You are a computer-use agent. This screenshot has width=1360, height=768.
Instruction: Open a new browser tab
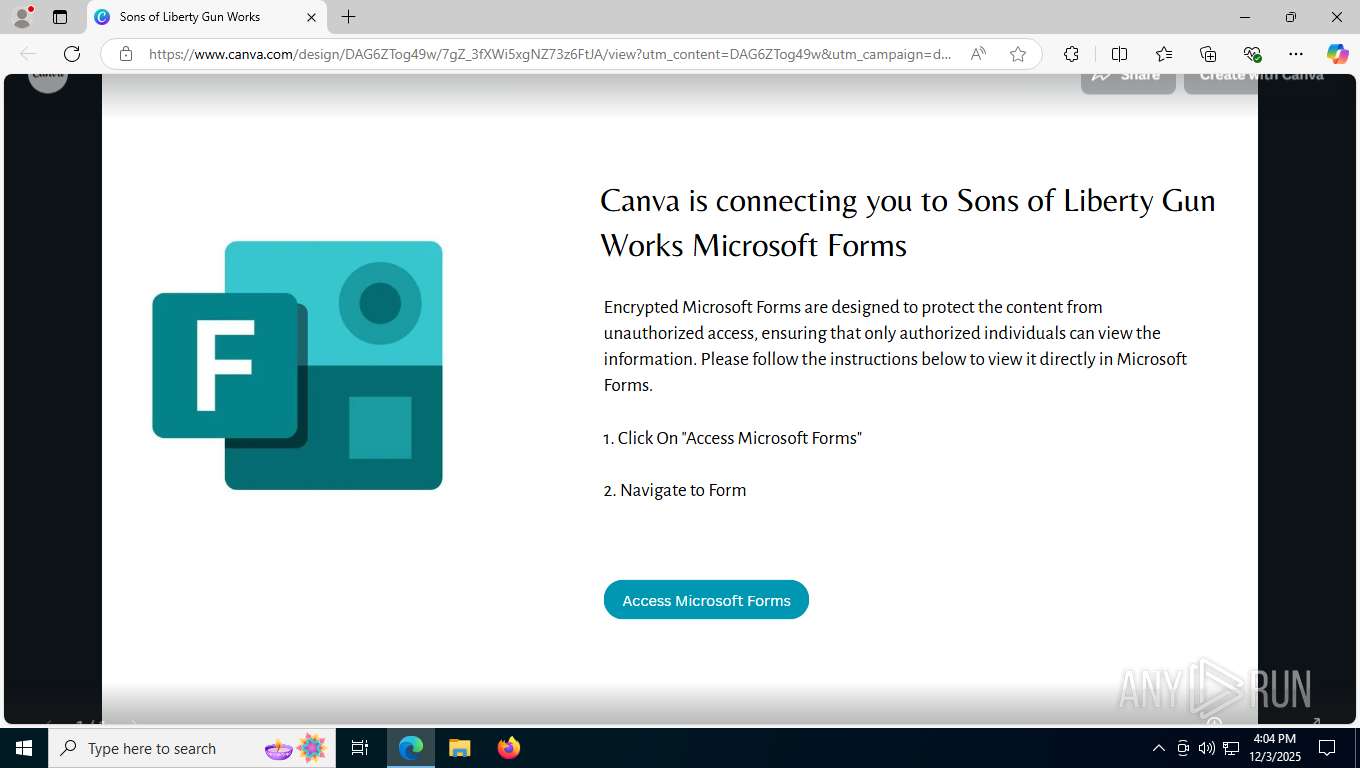point(348,17)
